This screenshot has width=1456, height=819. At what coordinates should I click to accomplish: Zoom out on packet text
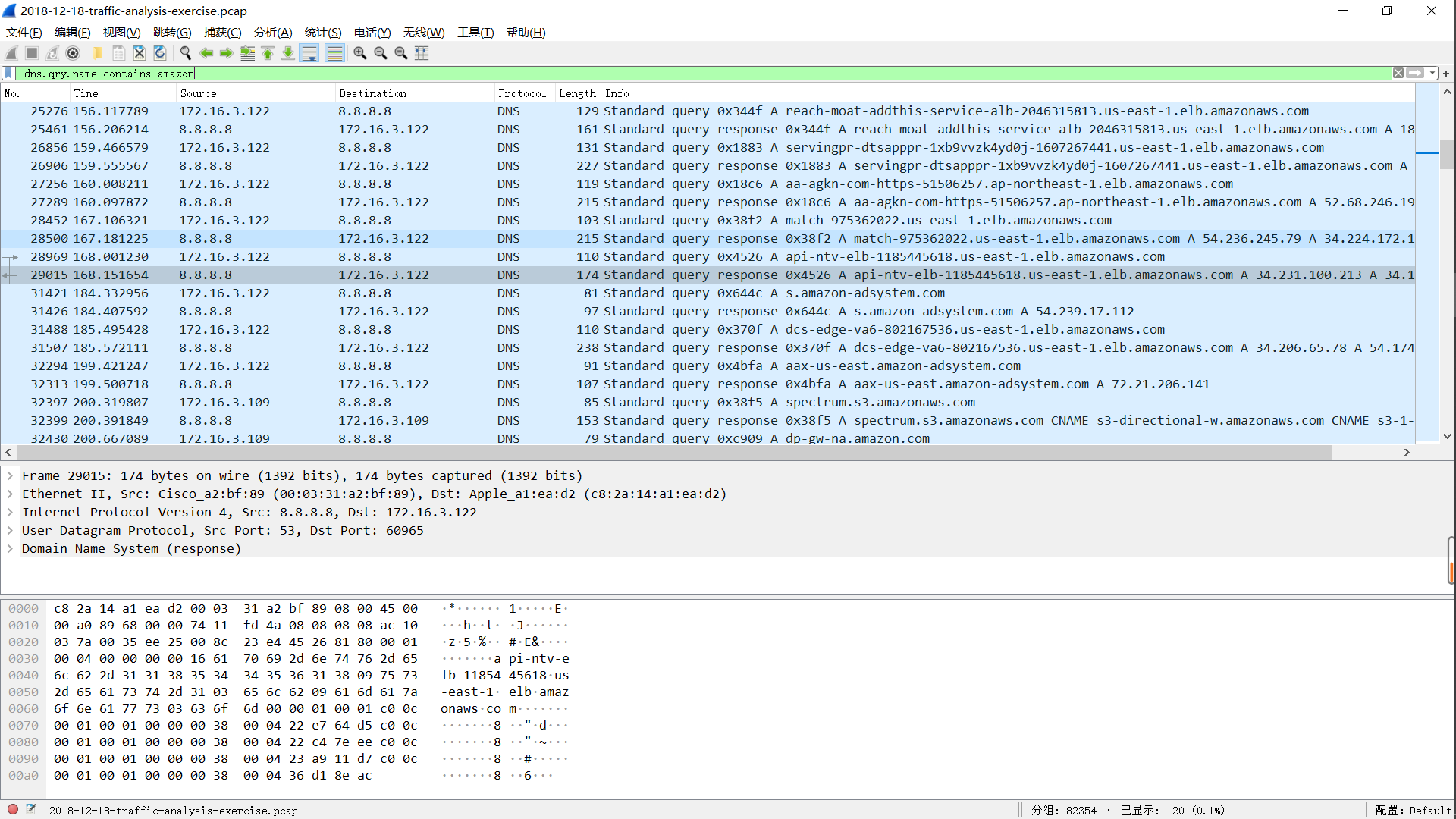tap(381, 53)
